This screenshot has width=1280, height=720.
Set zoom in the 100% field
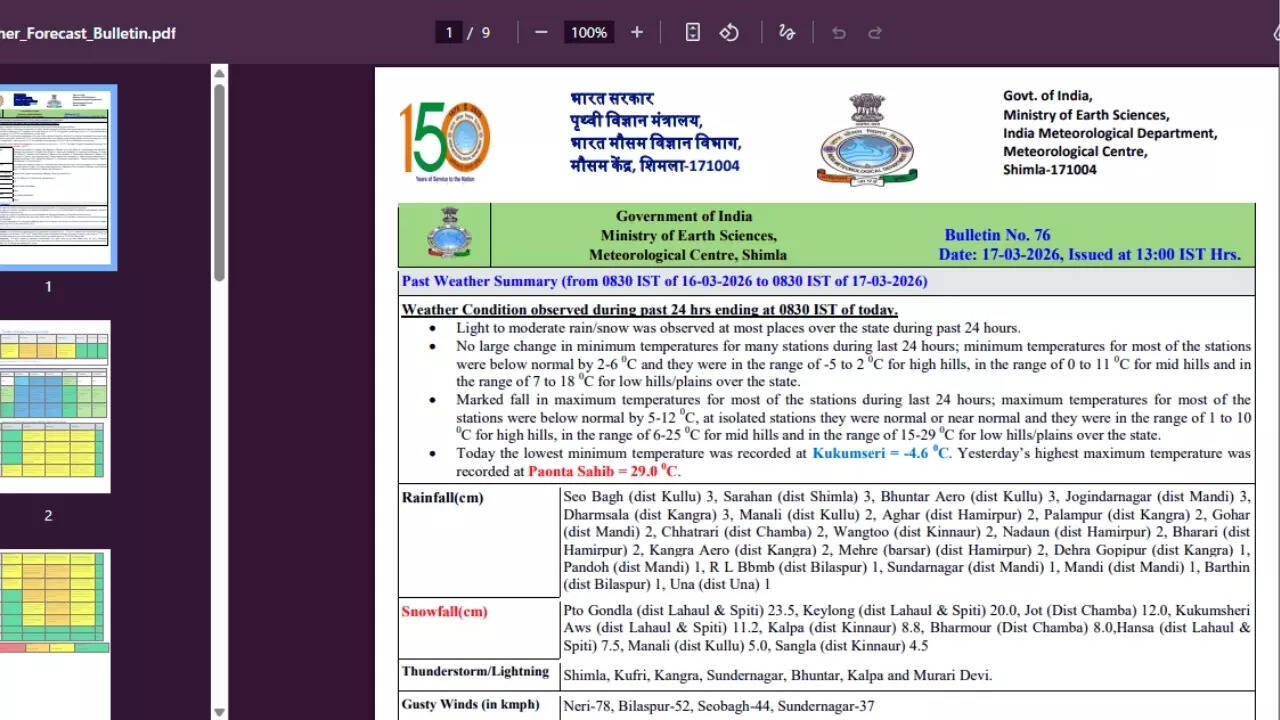(589, 33)
